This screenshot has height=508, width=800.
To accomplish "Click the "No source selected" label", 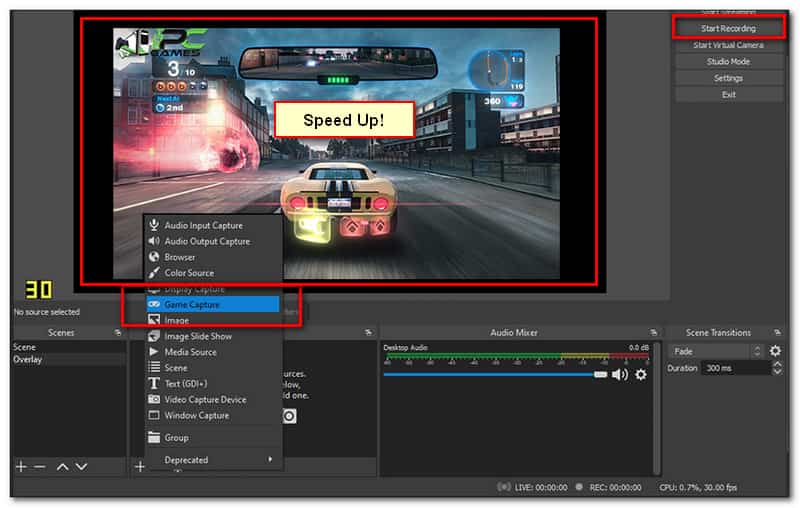I will [46, 312].
